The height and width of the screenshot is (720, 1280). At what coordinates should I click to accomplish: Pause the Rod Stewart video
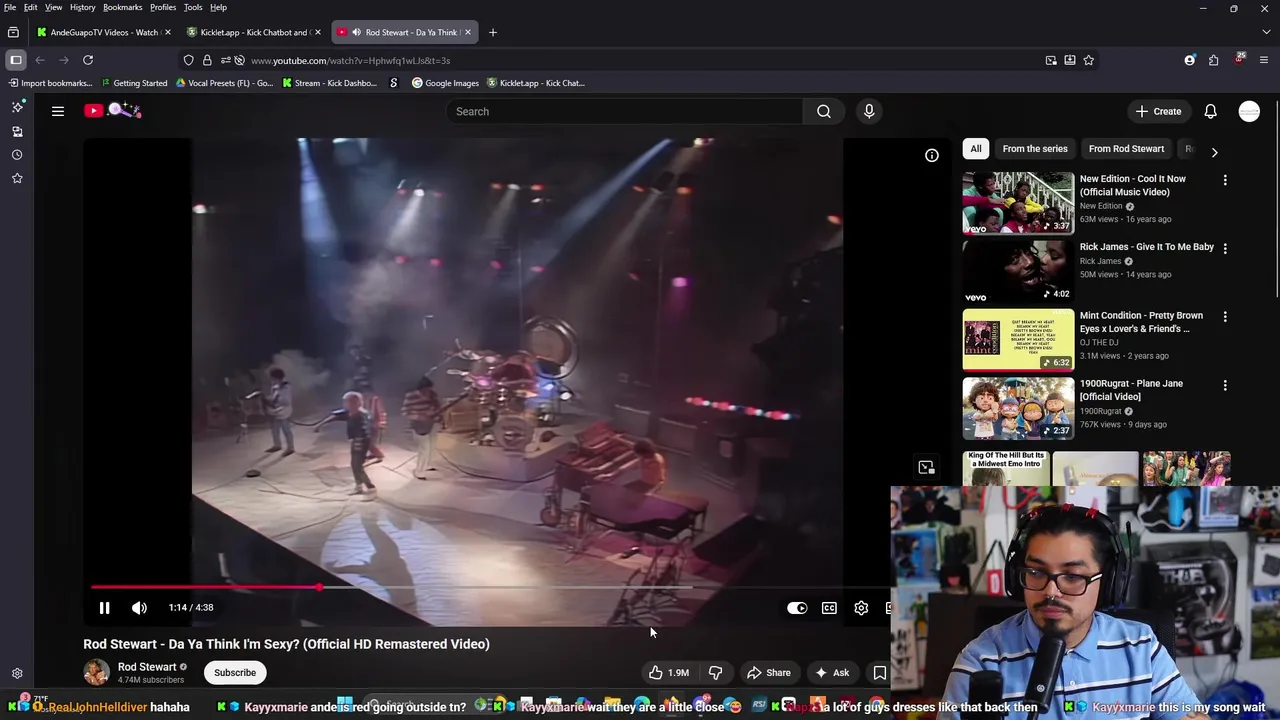click(104, 608)
